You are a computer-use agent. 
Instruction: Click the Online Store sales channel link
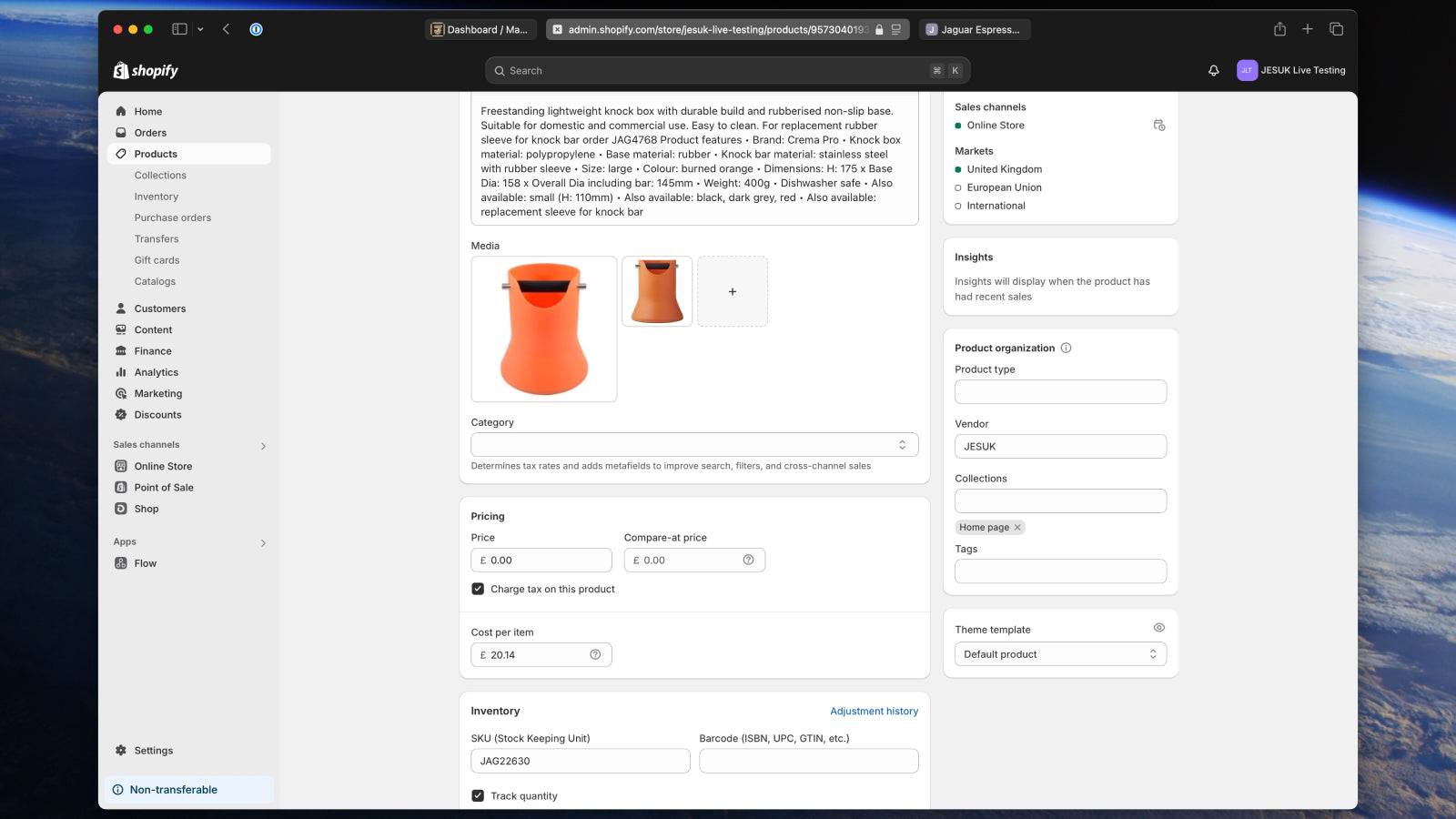tap(996, 125)
